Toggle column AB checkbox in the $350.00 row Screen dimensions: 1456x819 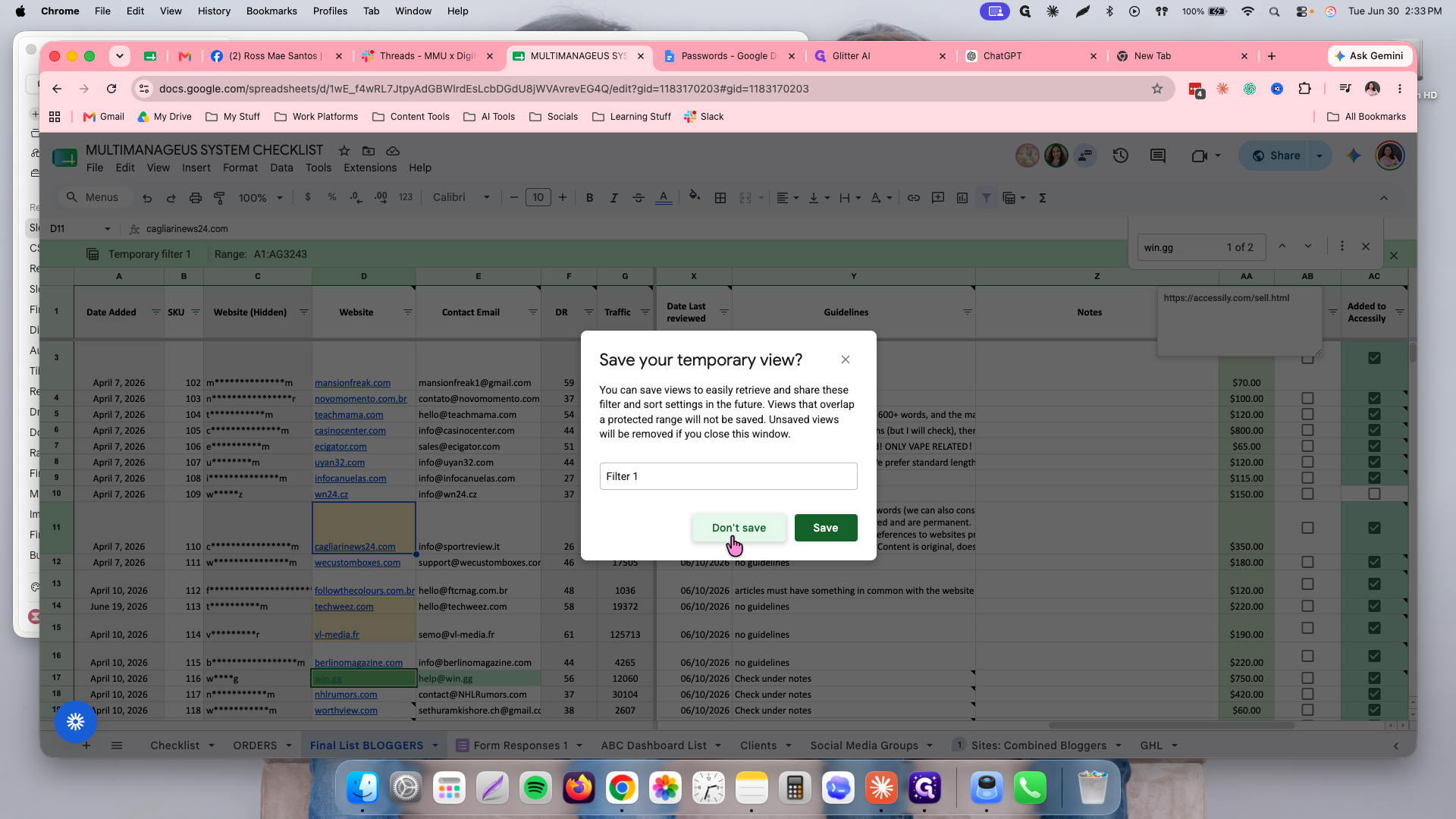pyautogui.click(x=1307, y=528)
